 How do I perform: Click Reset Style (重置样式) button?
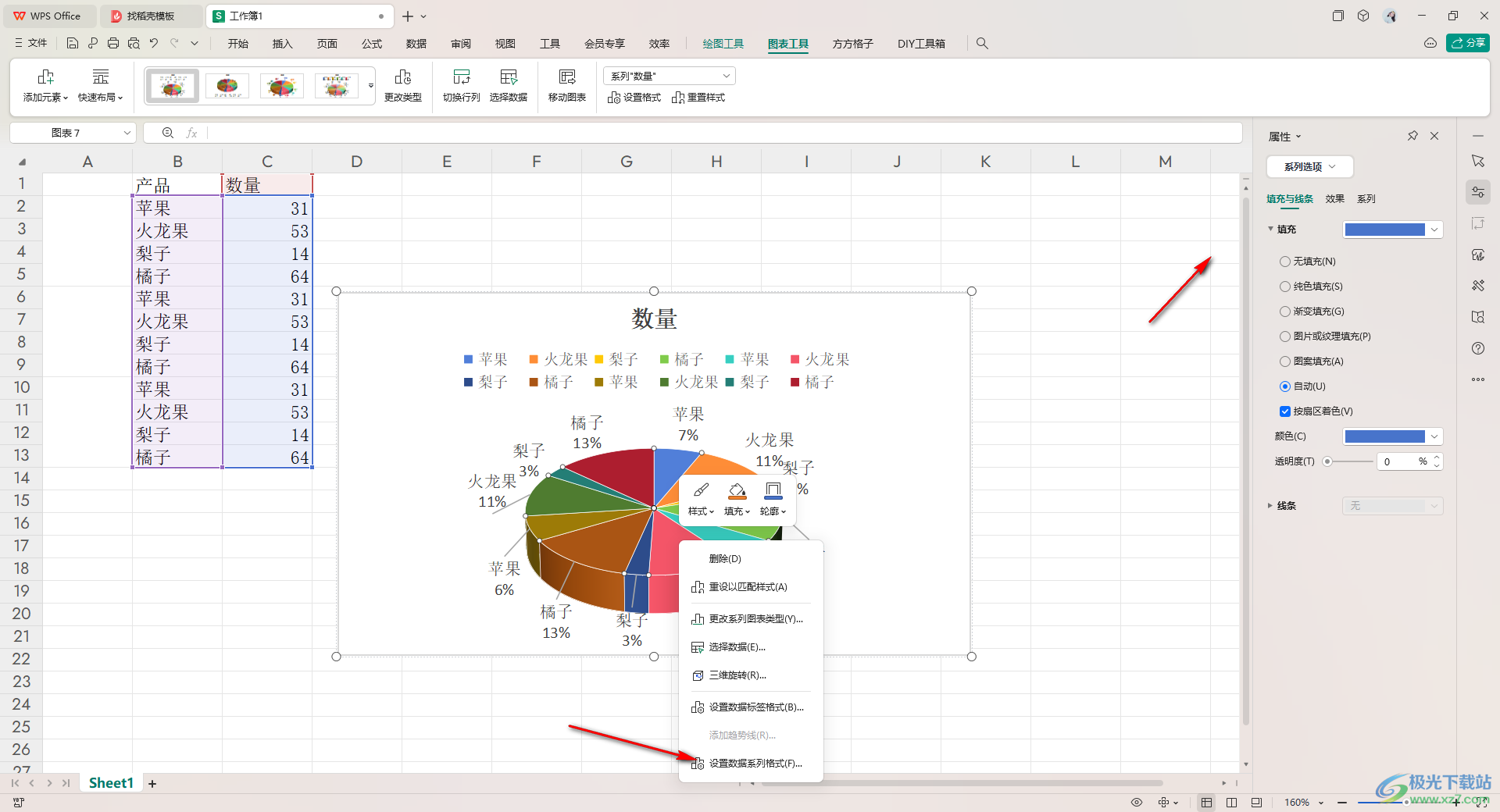698,98
